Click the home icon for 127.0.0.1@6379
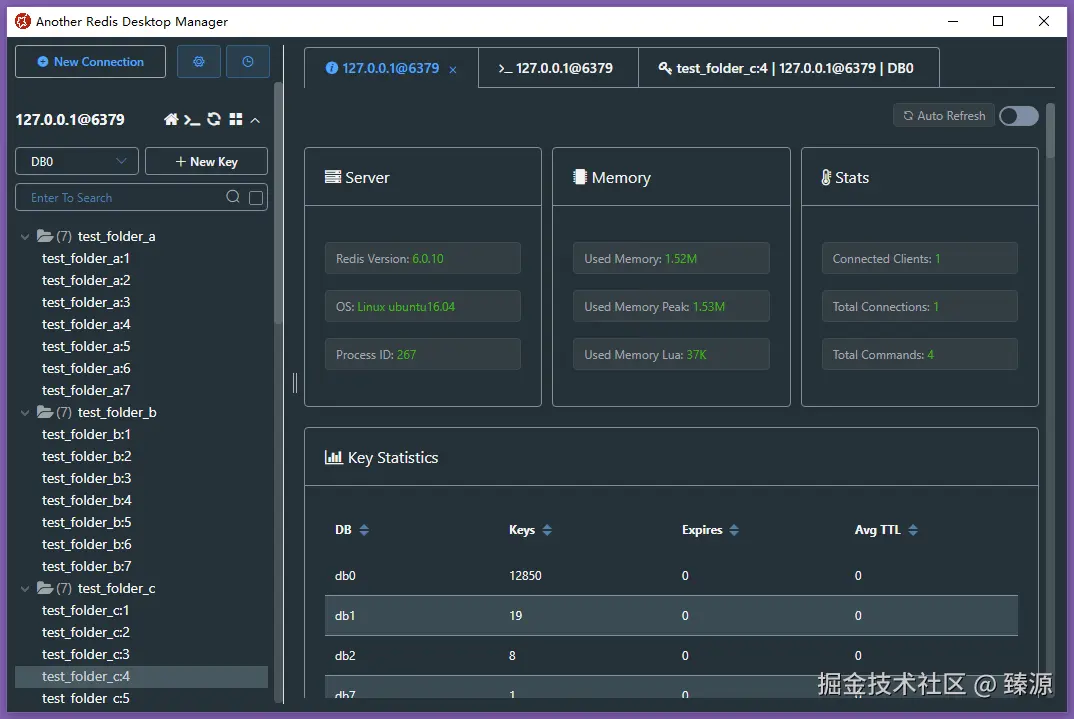The image size is (1074, 719). tap(171, 120)
